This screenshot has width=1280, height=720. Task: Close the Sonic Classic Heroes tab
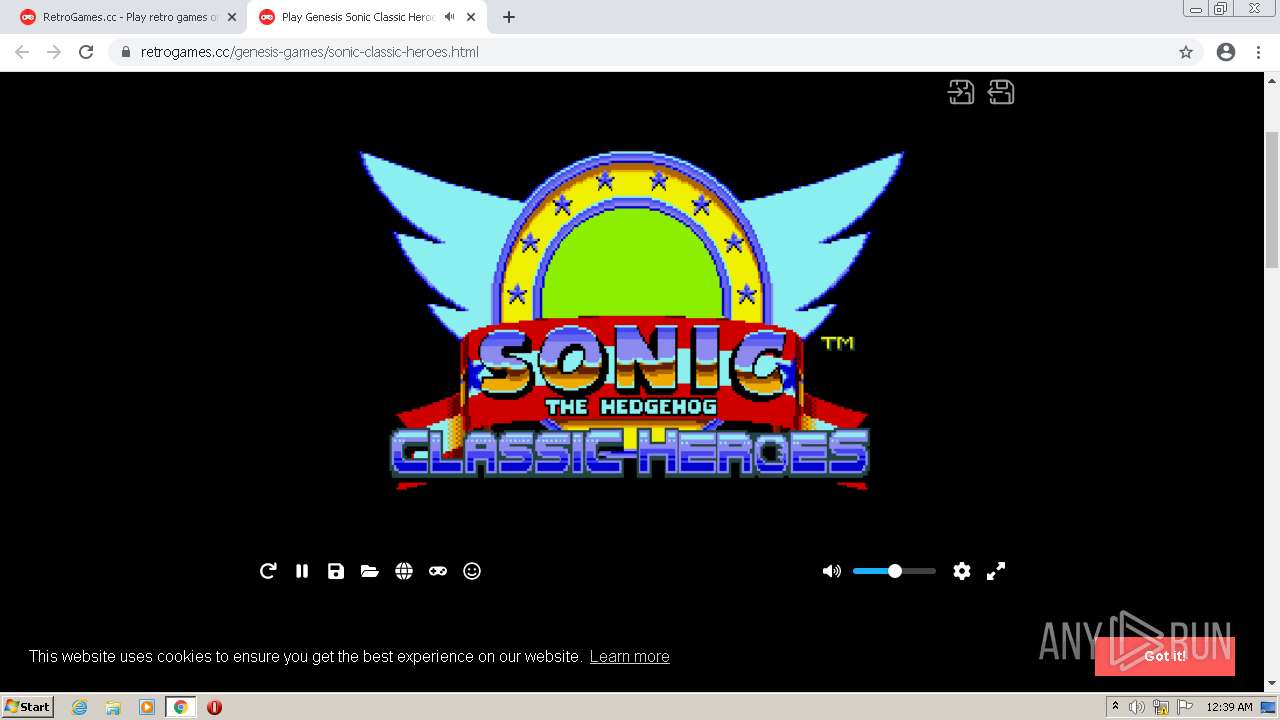coord(471,17)
